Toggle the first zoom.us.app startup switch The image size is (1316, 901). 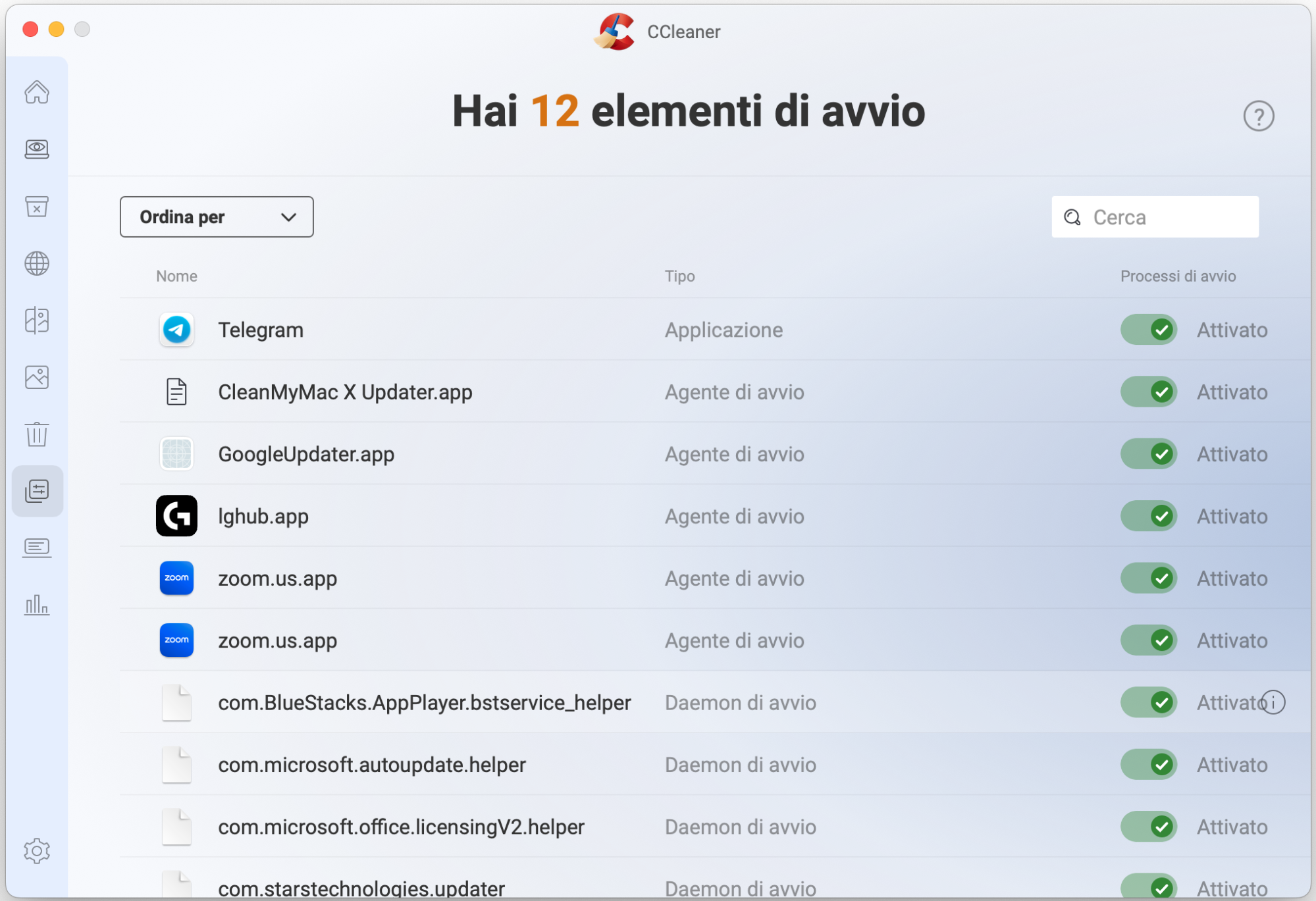1149,578
